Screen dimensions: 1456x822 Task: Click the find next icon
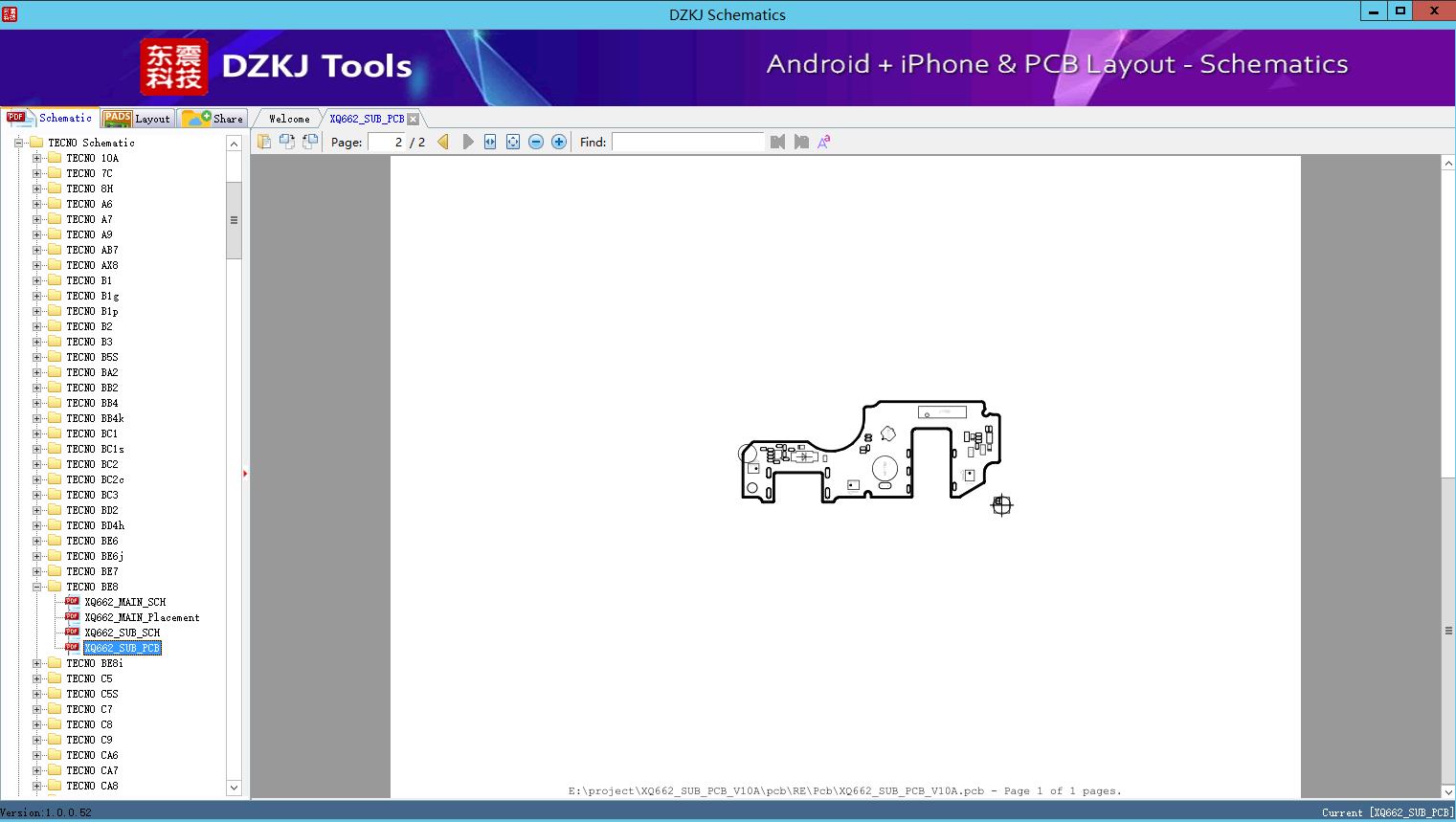click(801, 142)
